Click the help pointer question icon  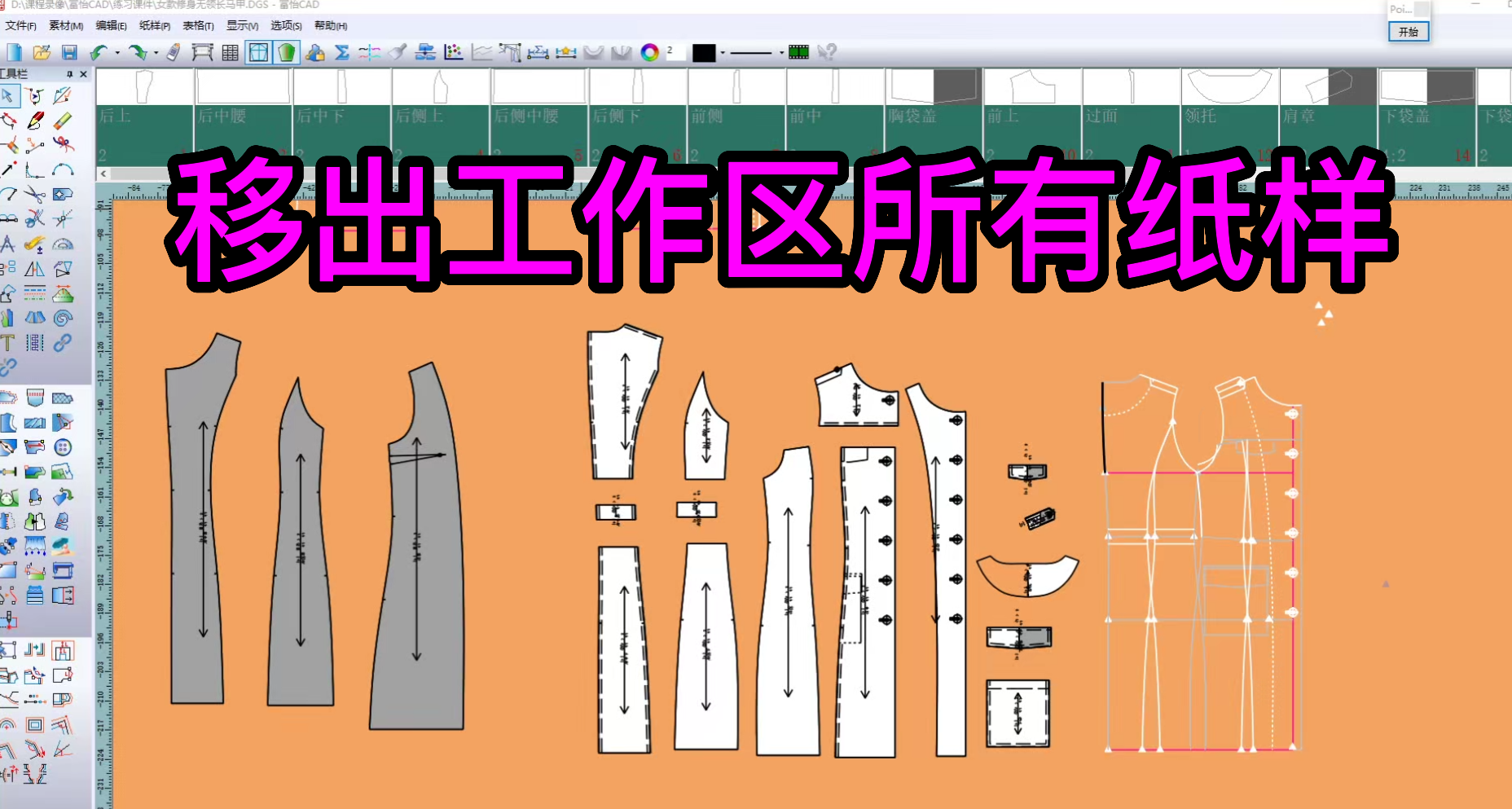pyautogui.click(x=827, y=53)
